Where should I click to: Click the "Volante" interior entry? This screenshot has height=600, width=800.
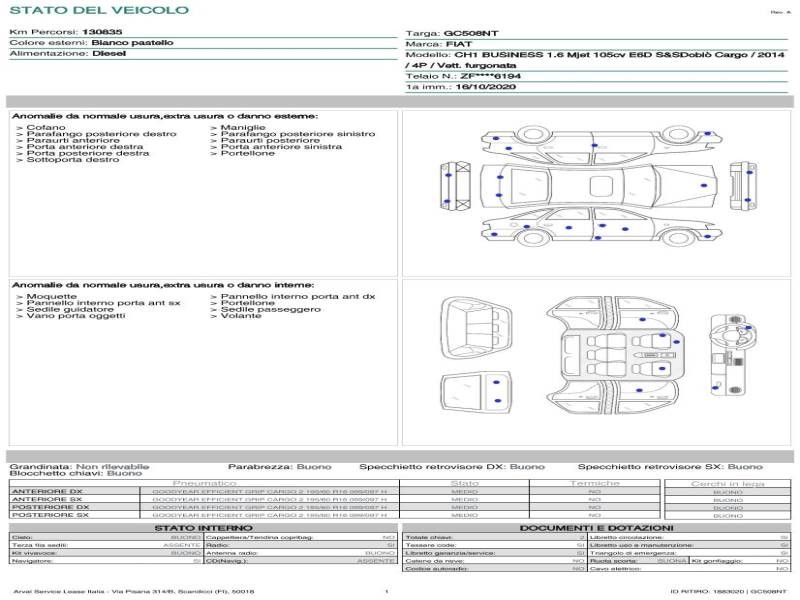pyautogui.click(x=241, y=316)
